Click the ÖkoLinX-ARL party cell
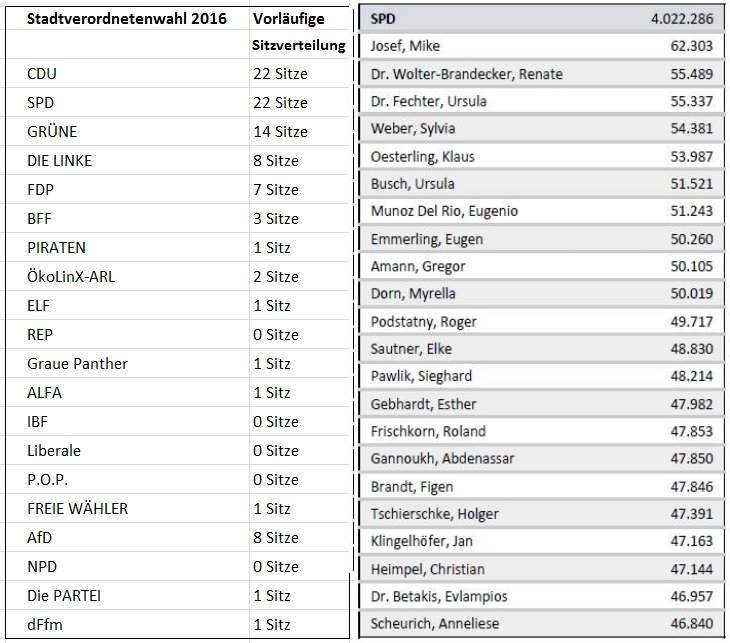Viewport: 730px width, 643px height. 128,277
